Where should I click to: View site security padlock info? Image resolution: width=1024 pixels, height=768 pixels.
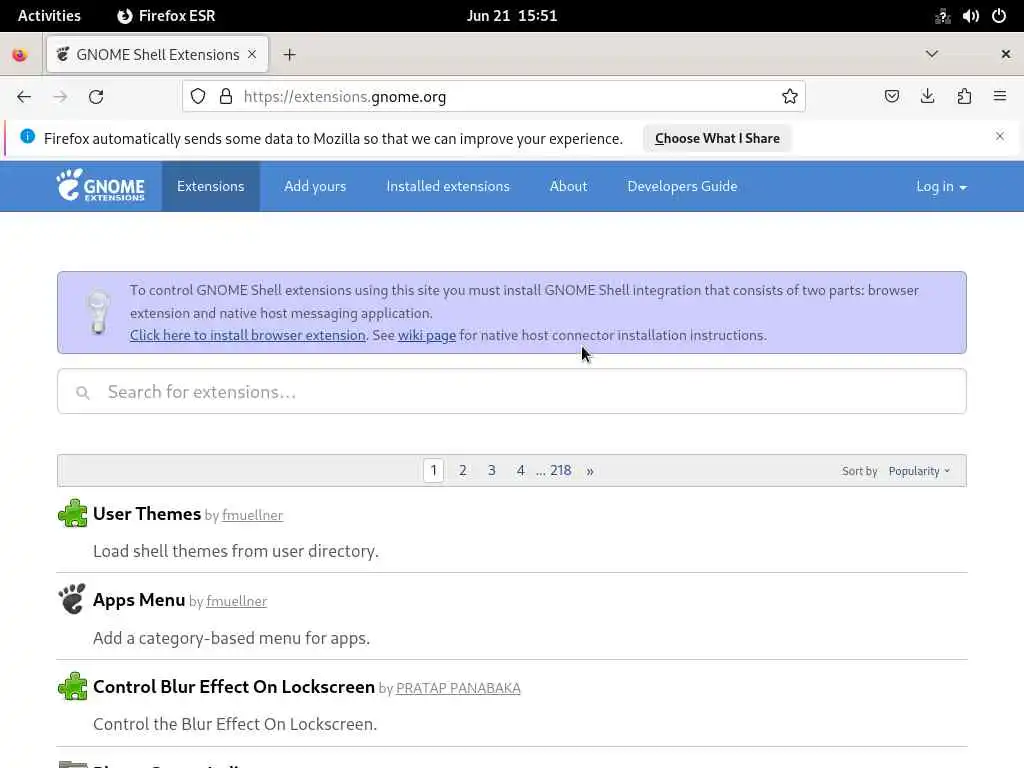point(226,97)
